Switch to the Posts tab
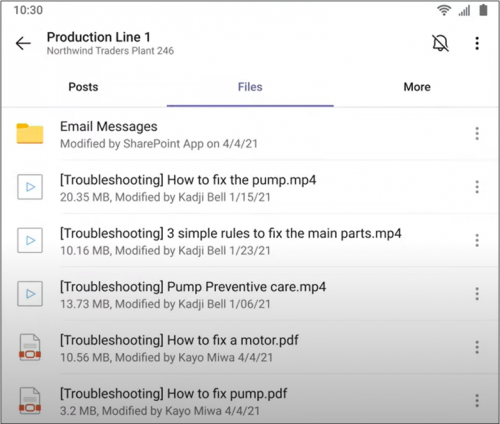This screenshot has width=500, height=424. [x=83, y=87]
